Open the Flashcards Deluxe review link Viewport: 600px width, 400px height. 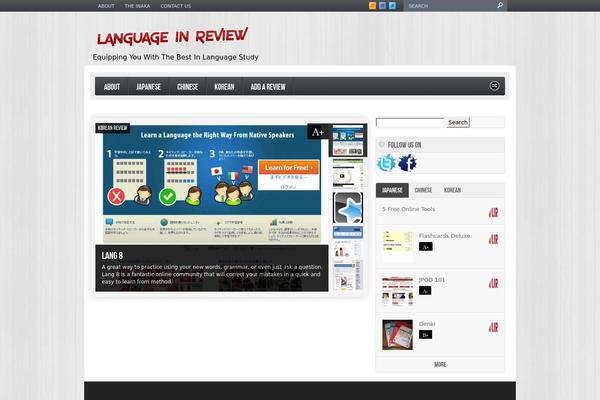[444, 236]
